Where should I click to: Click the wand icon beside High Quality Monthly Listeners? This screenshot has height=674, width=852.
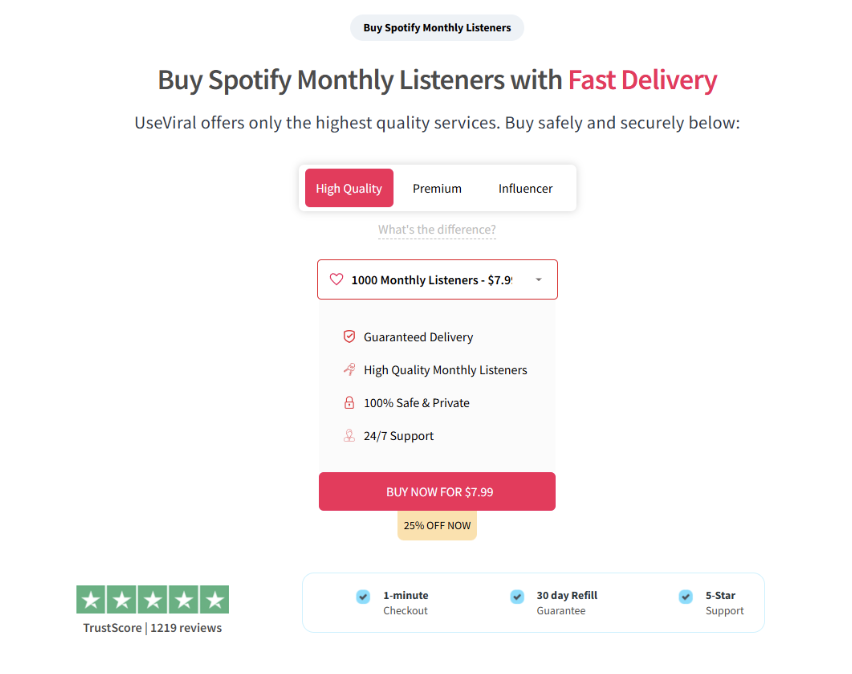tap(349, 369)
